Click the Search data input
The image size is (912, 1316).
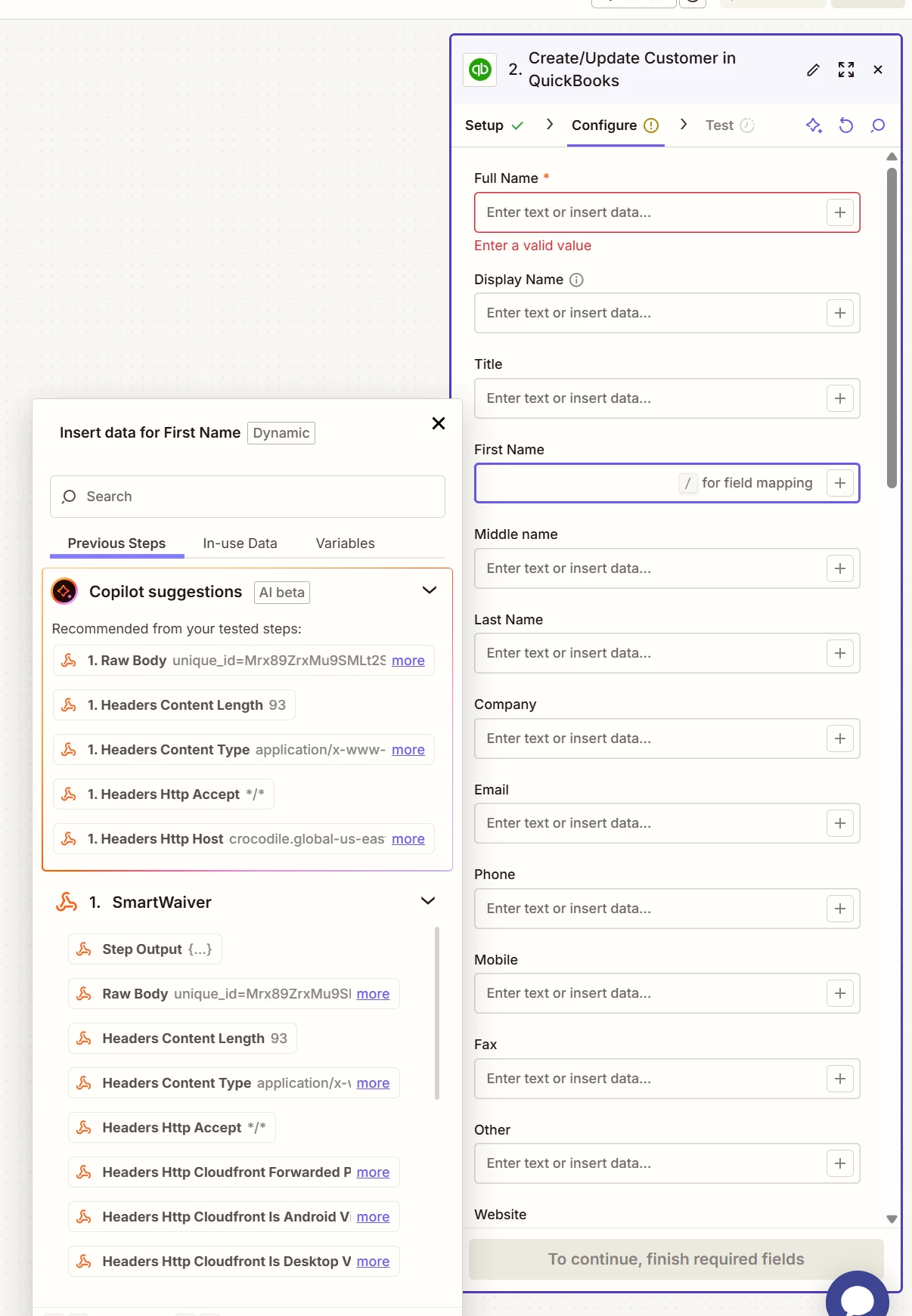(247, 497)
